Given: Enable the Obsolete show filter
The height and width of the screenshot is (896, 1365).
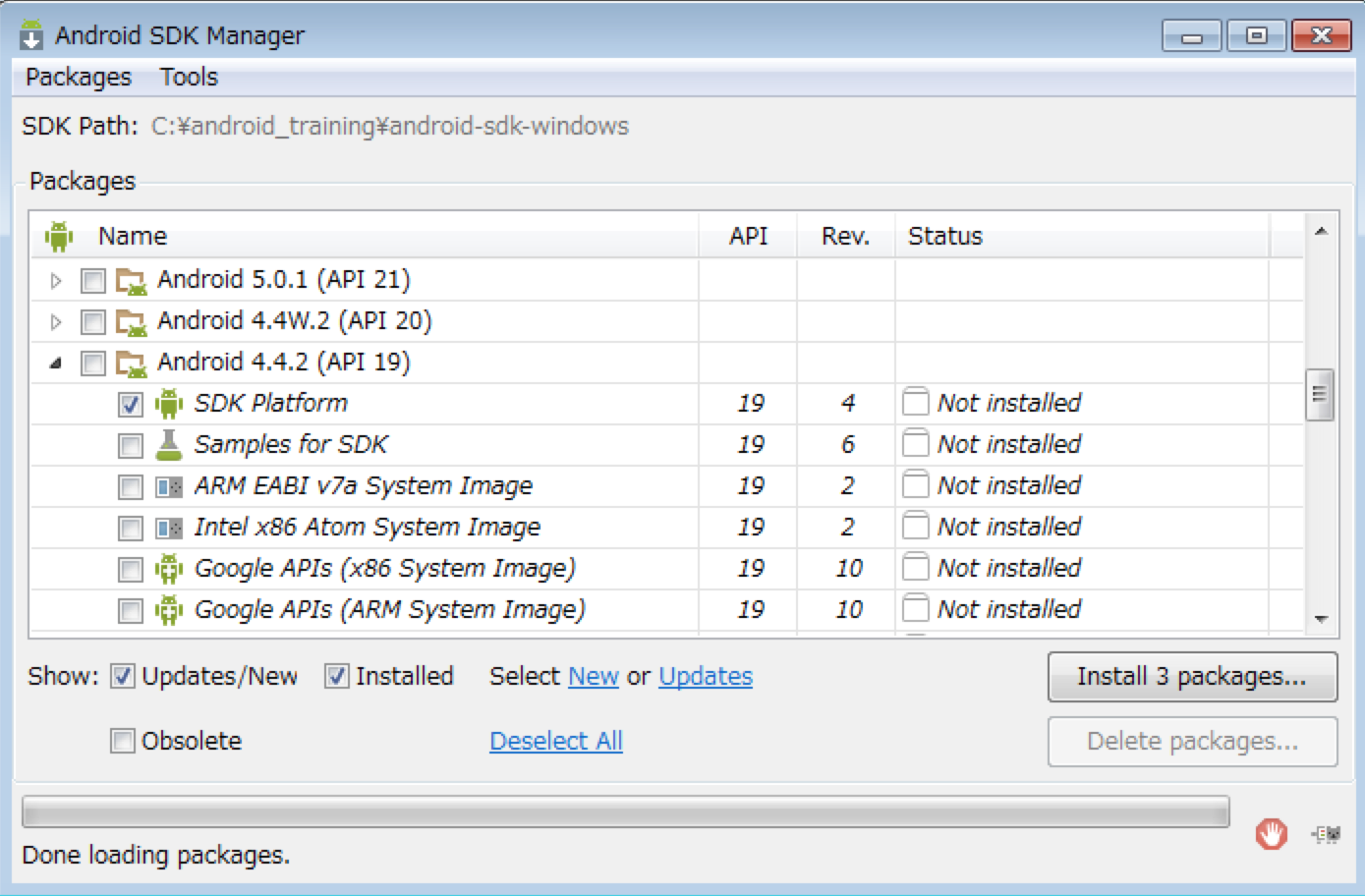Looking at the screenshot, I should 123,741.
